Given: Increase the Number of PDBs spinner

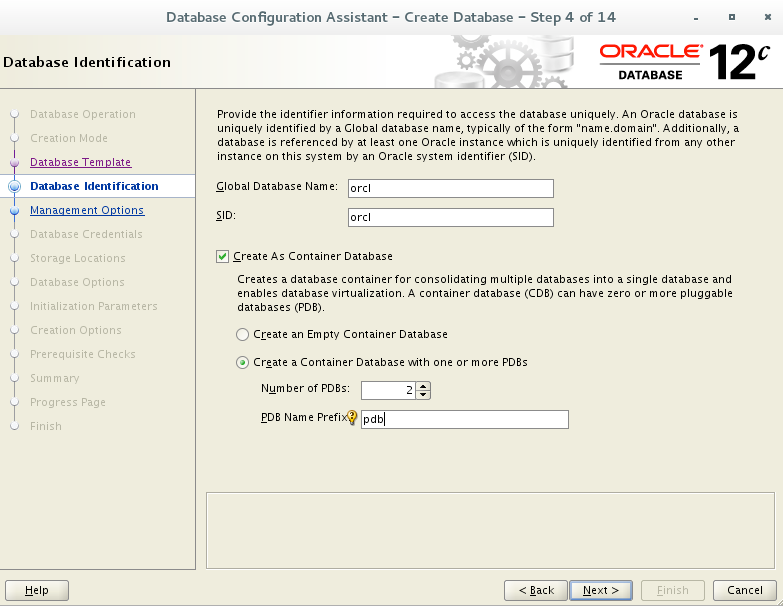Looking at the screenshot, I should tap(423, 386).
